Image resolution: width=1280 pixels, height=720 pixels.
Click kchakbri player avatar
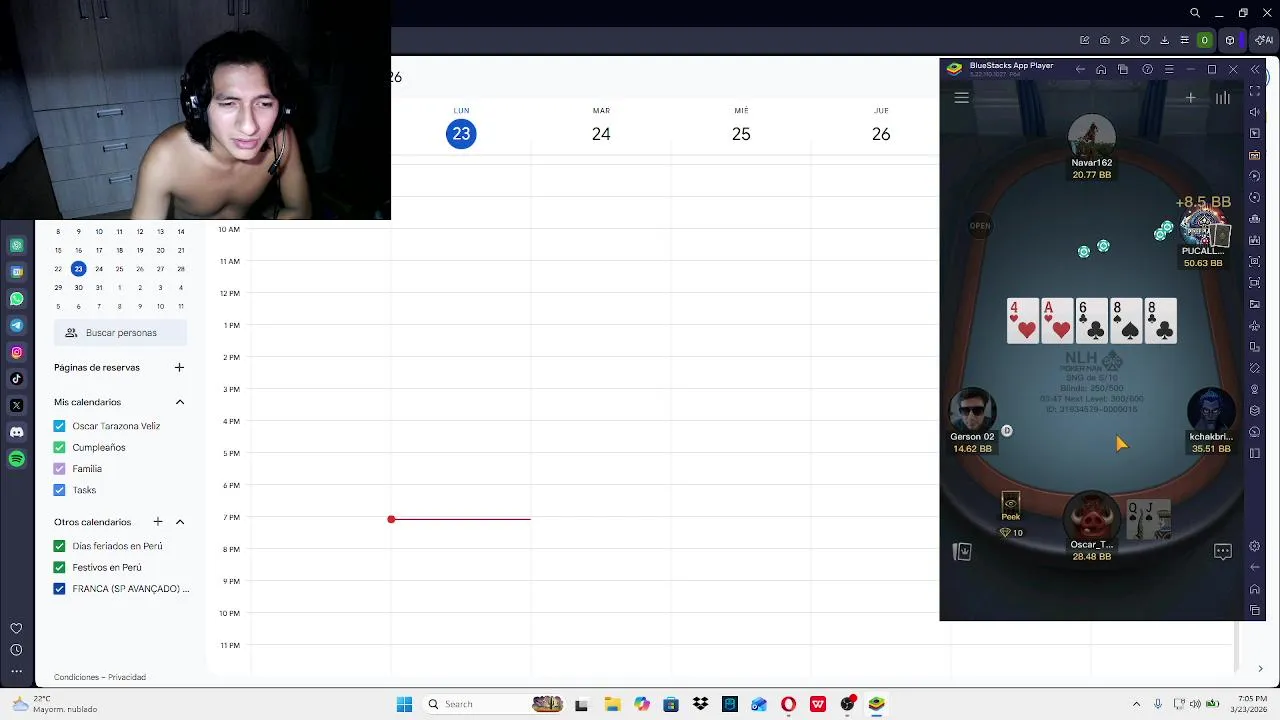pyautogui.click(x=1210, y=410)
